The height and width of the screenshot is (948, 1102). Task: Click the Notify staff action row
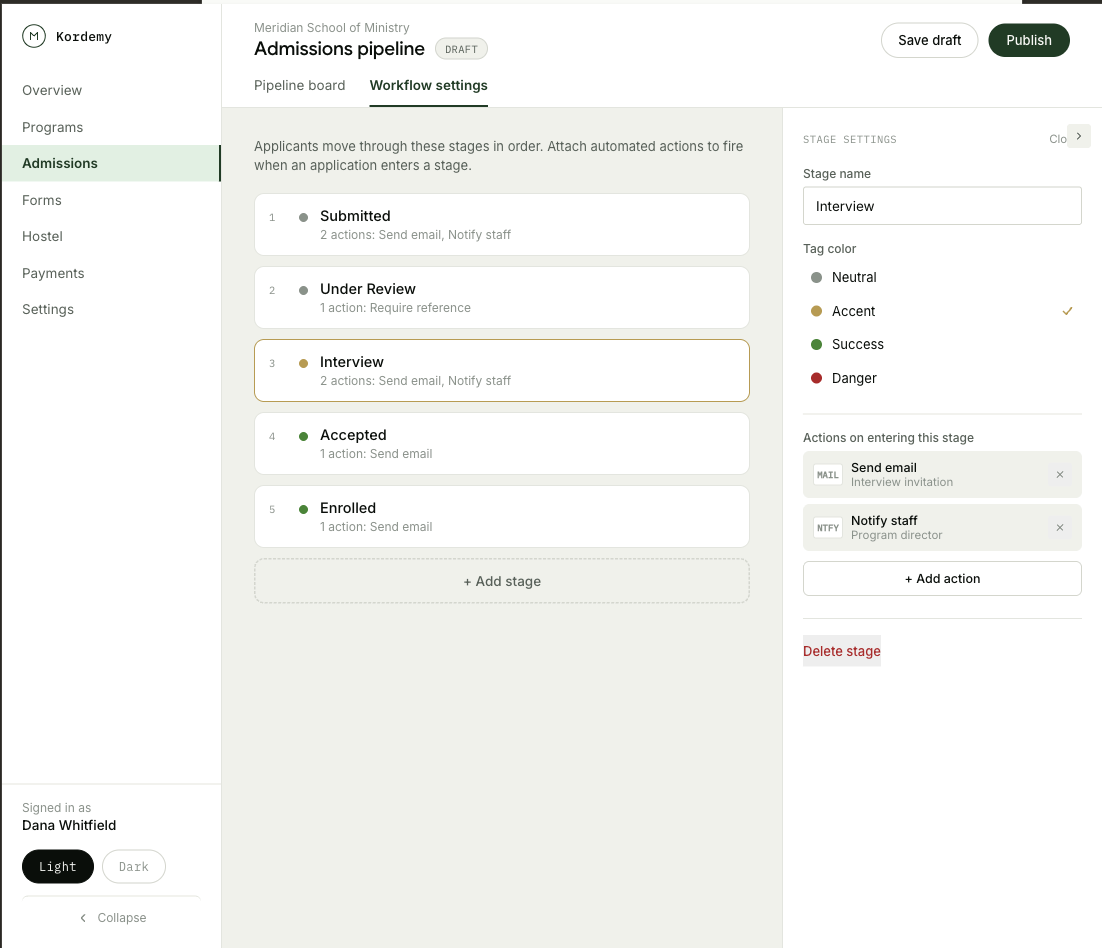942,528
